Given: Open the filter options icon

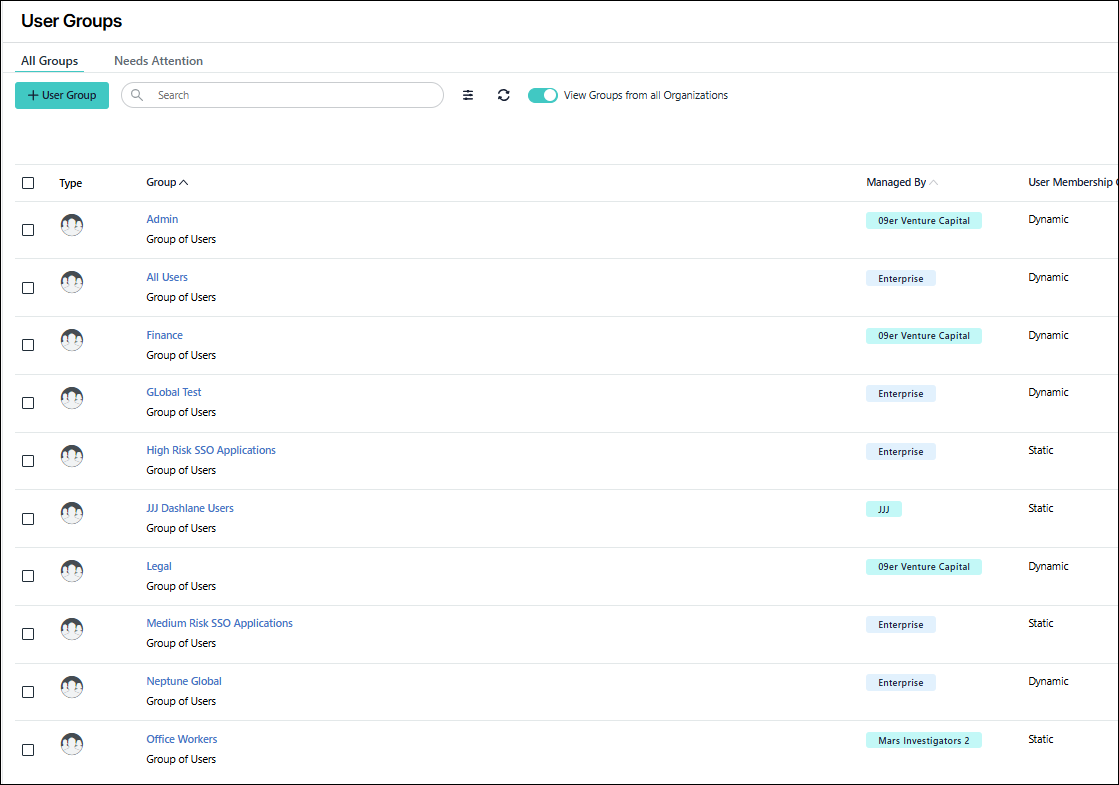Looking at the screenshot, I should 467,95.
